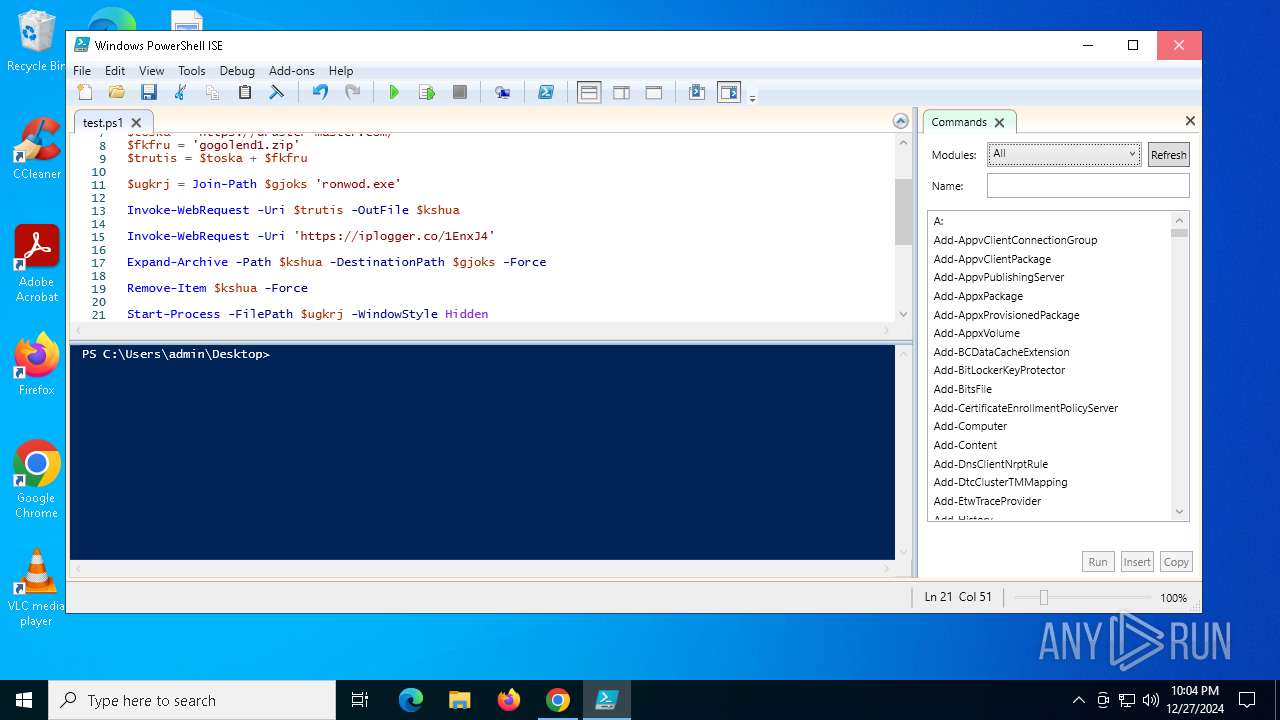Run the script with the green play icon
This screenshot has width=1280, height=720.
[x=394, y=92]
